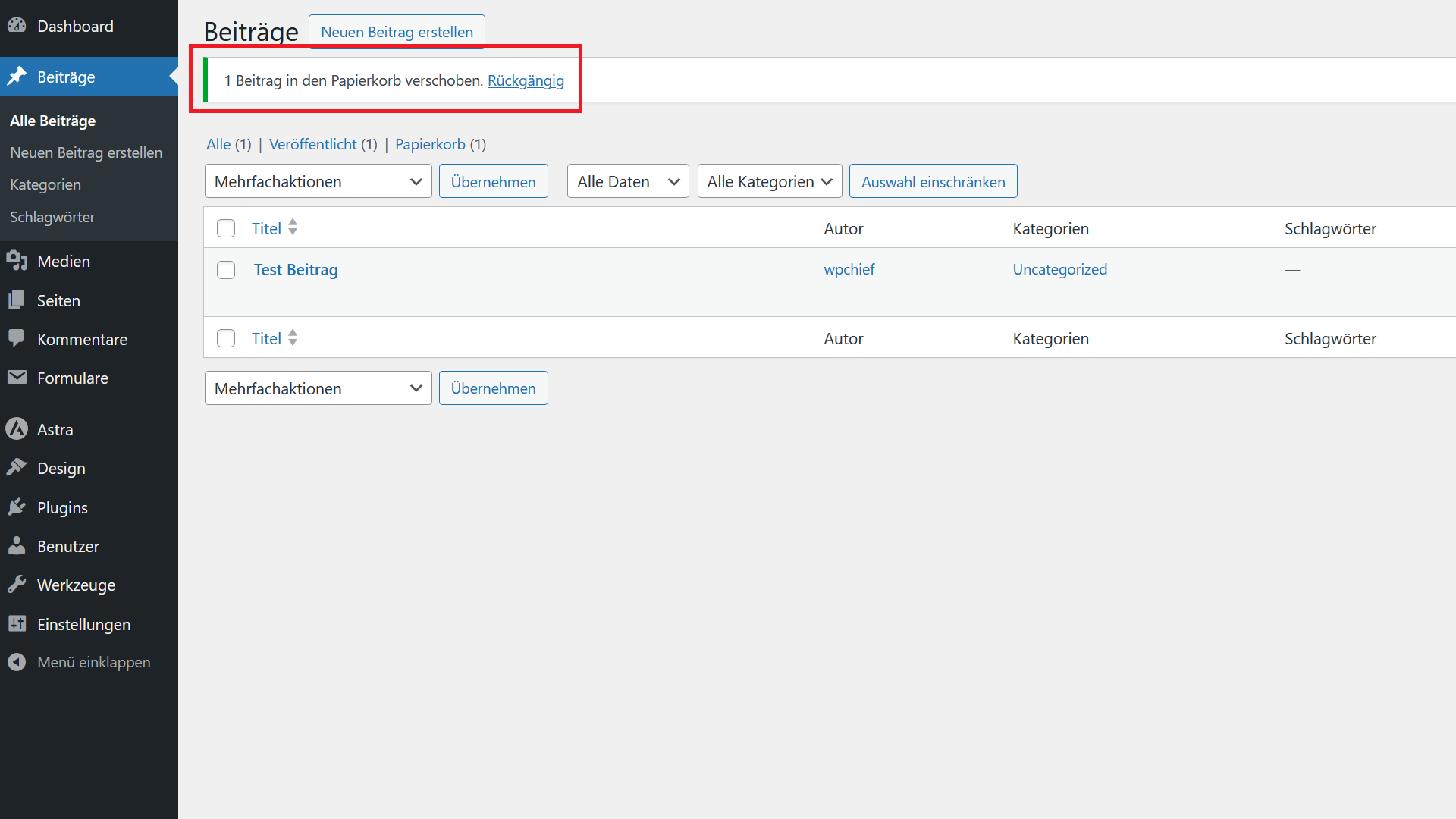Filter by Alle posts link

pyautogui.click(x=218, y=144)
